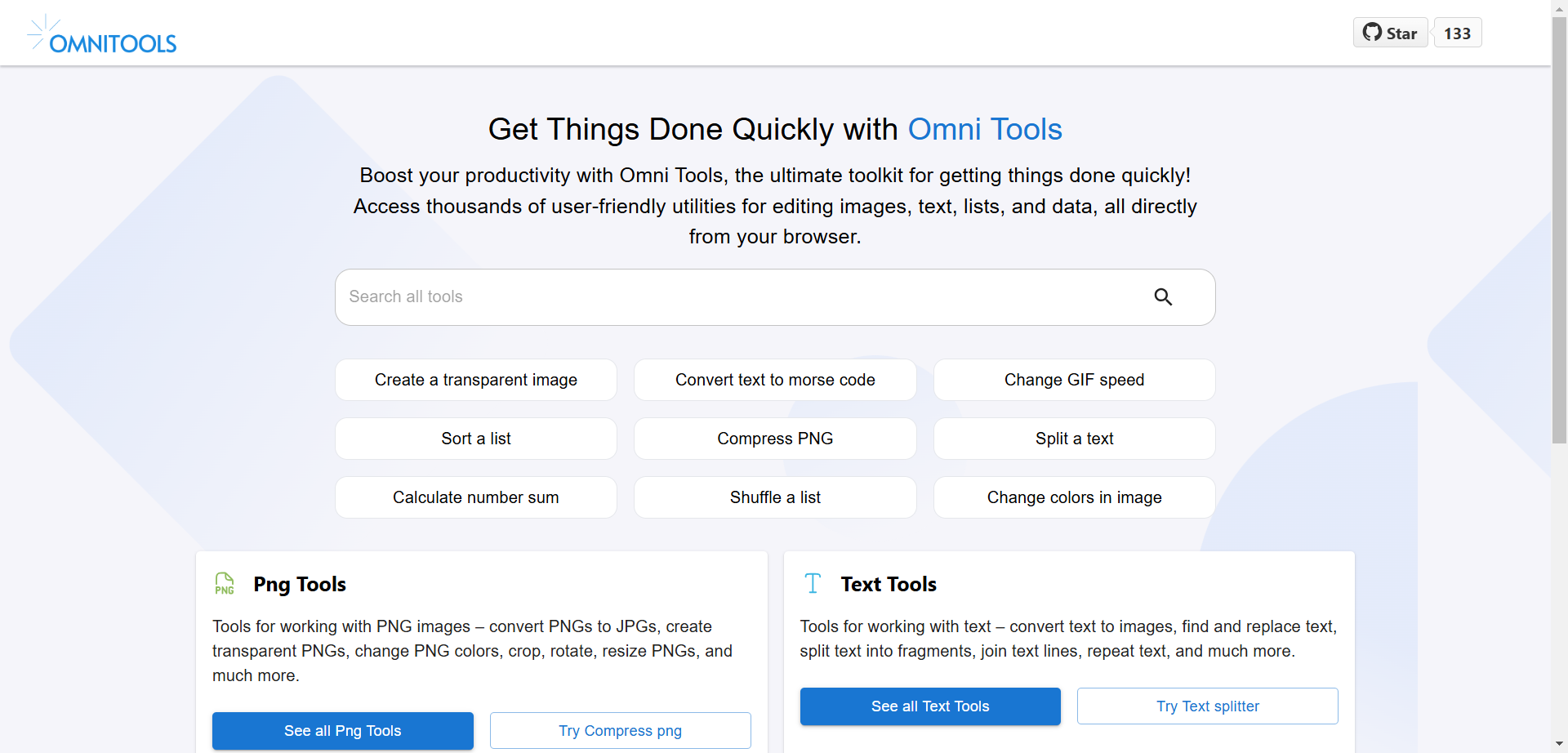Open Create a transparent image tool
The height and width of the screenshot is (753, 1568).
[476, 380]
